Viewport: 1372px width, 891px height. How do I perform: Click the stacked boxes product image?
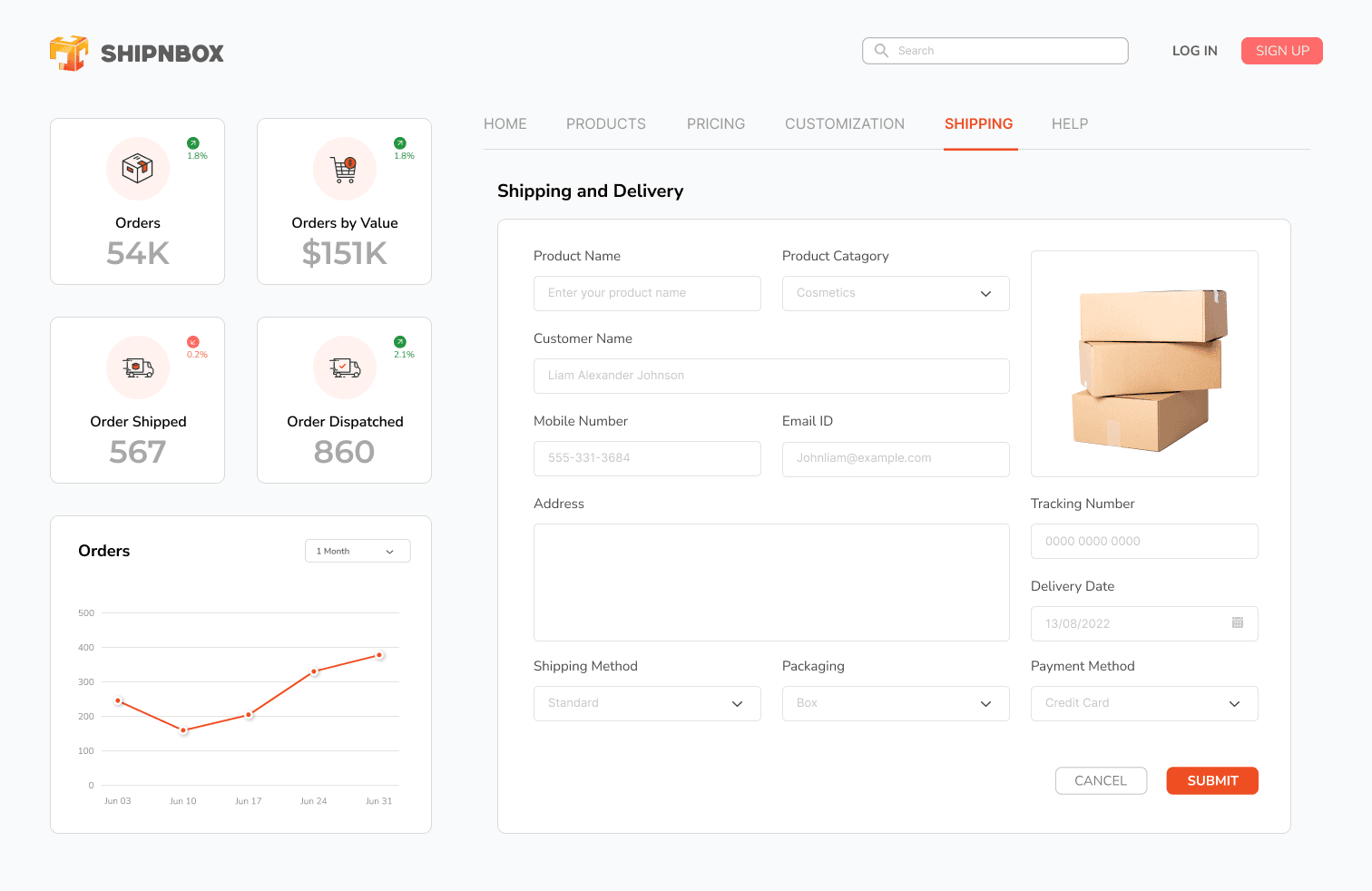1143,363
